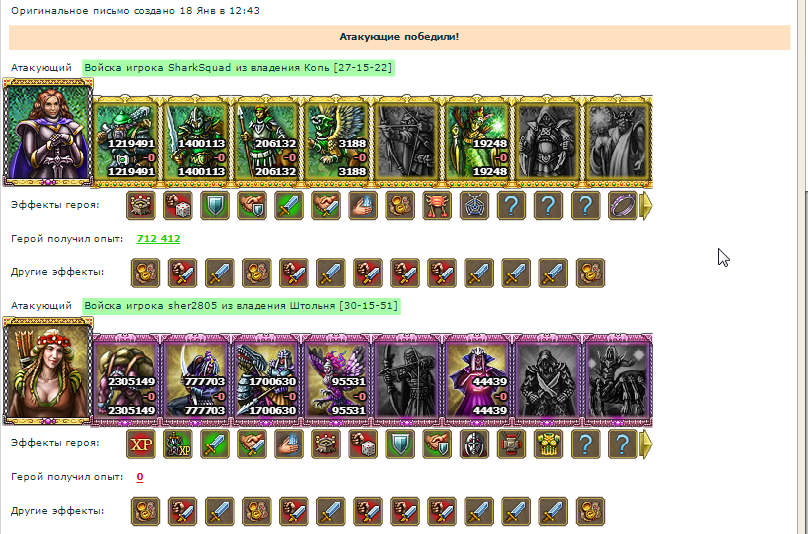Click the SharkSquad troops label from Копь
Viewport: 808px width, 534px height.
point(238,68)
